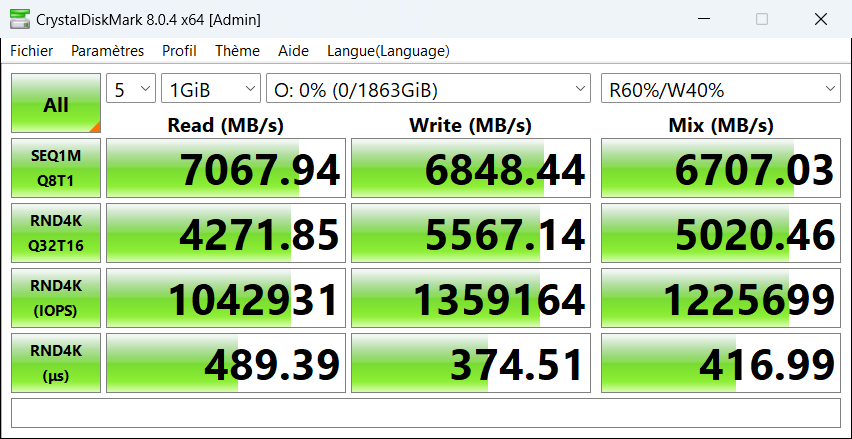Click the CrystalDiskMark app icon in title bar
The height and width of the screenshot is (439, 852).
click(x=18, y=19)
